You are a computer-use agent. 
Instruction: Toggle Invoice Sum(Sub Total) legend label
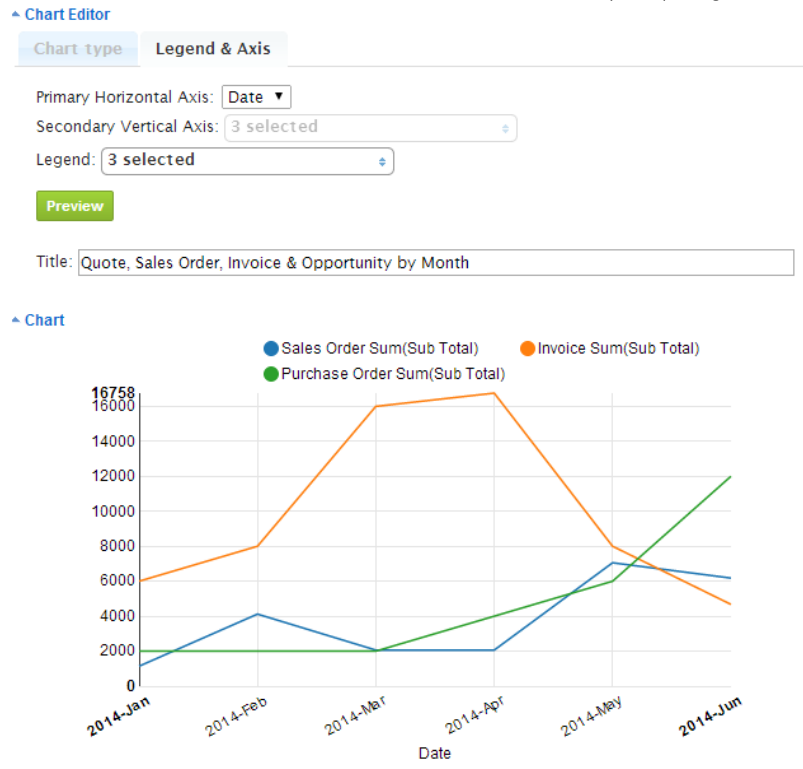click(618, 349)
